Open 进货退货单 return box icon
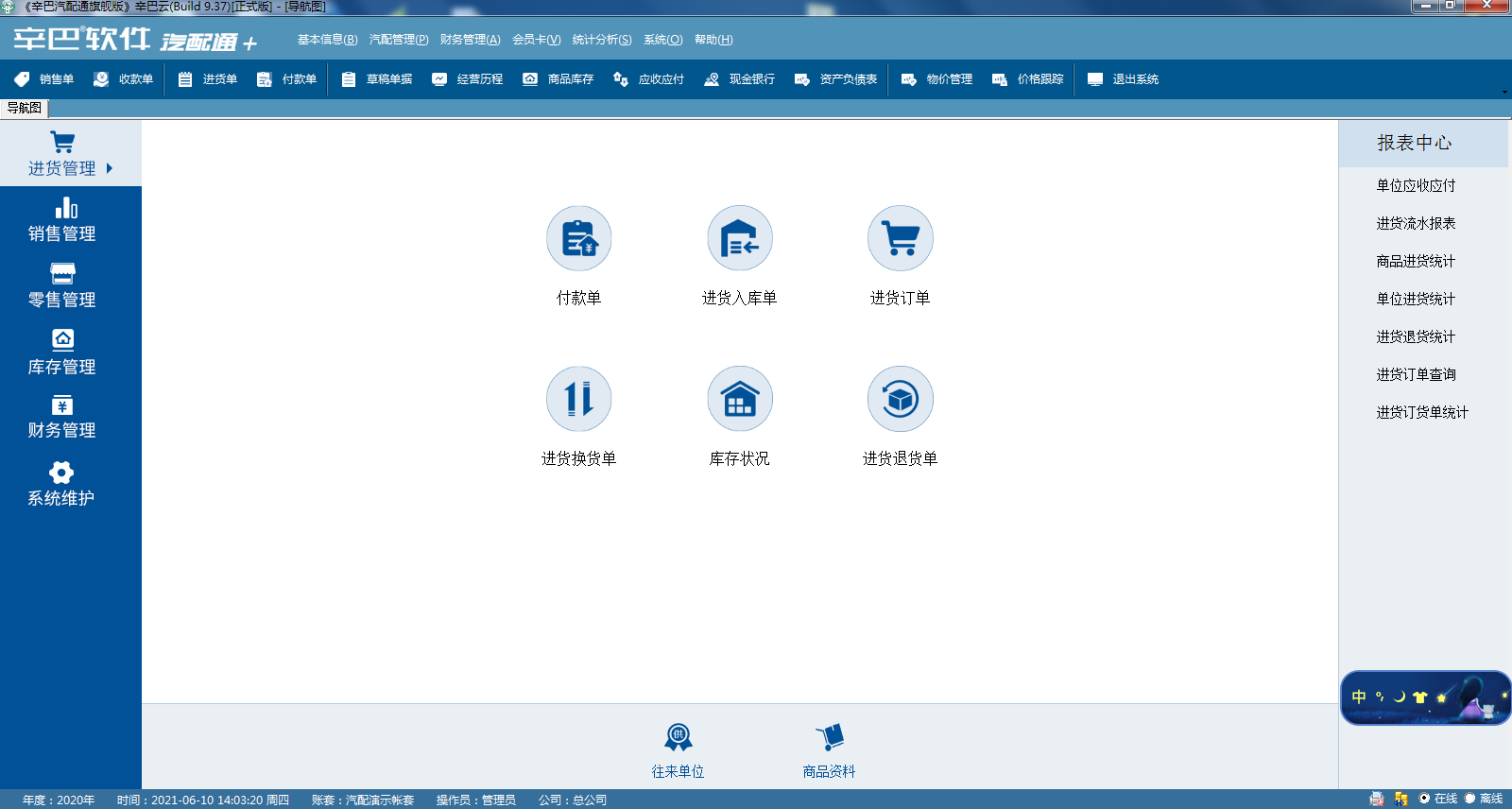Screen dimensions: 1512x809 pyautogui.click(x=900, y=399)
